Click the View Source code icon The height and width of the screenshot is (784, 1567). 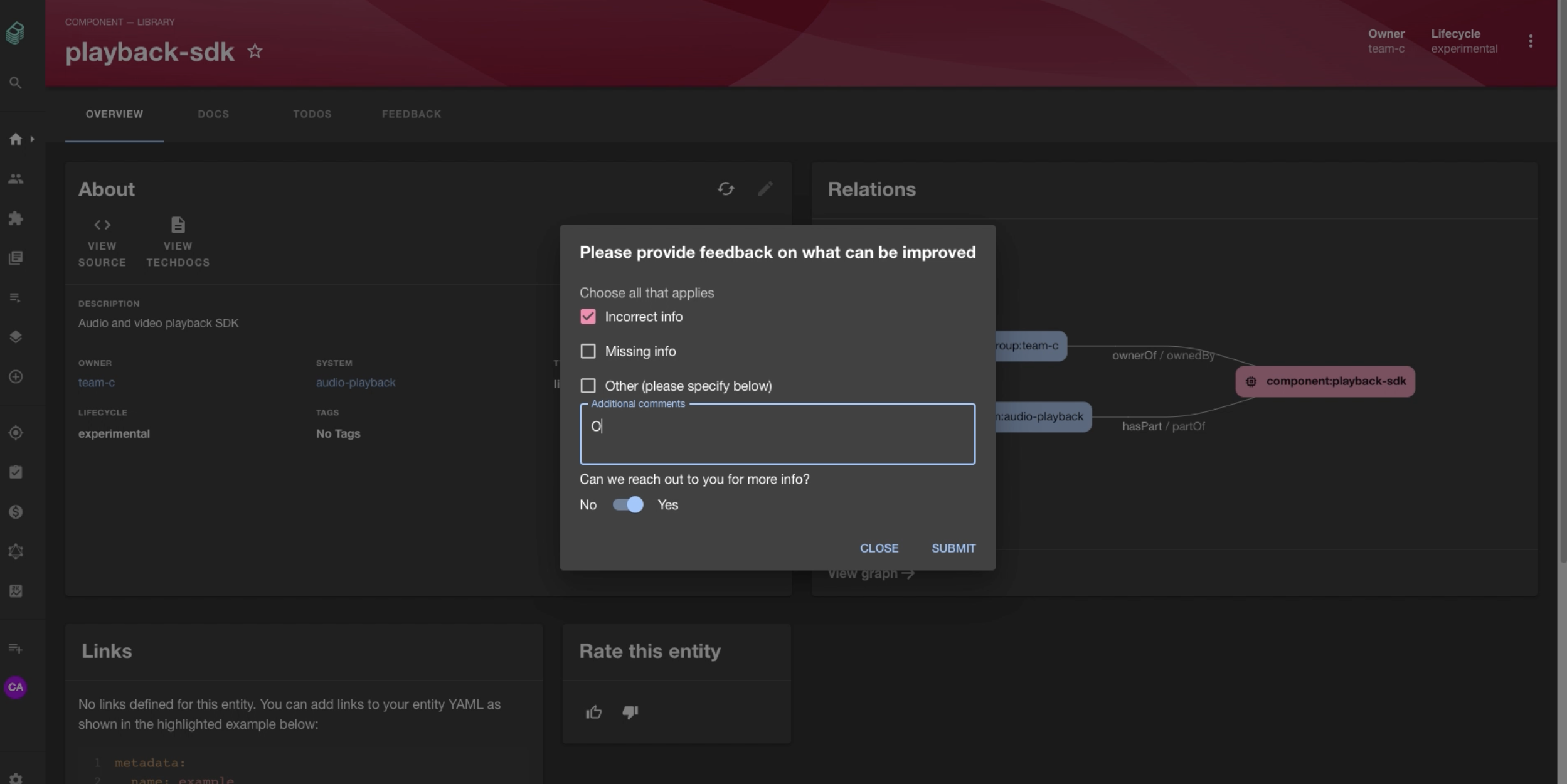102,225
